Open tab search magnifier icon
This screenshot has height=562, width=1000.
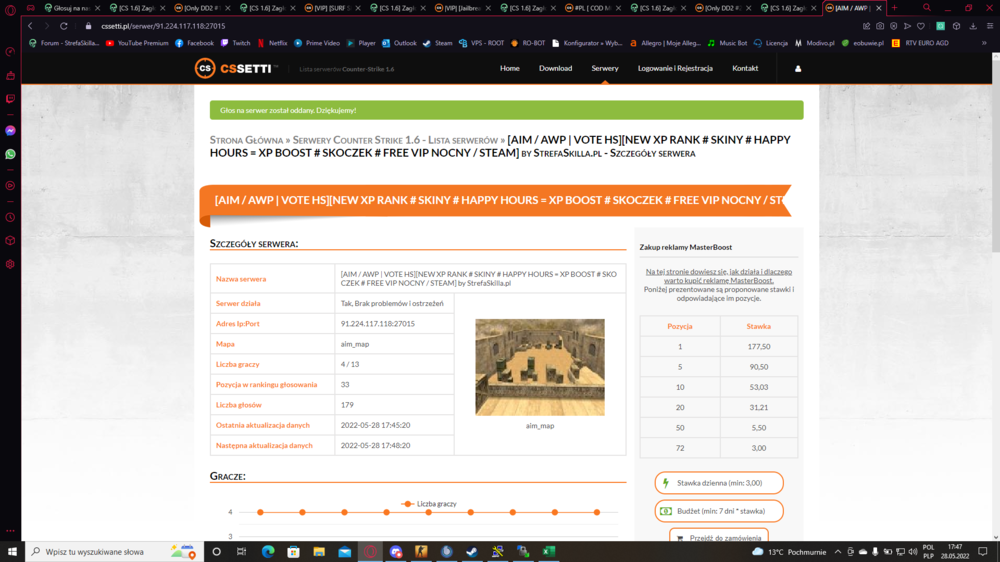pos(927,8)
